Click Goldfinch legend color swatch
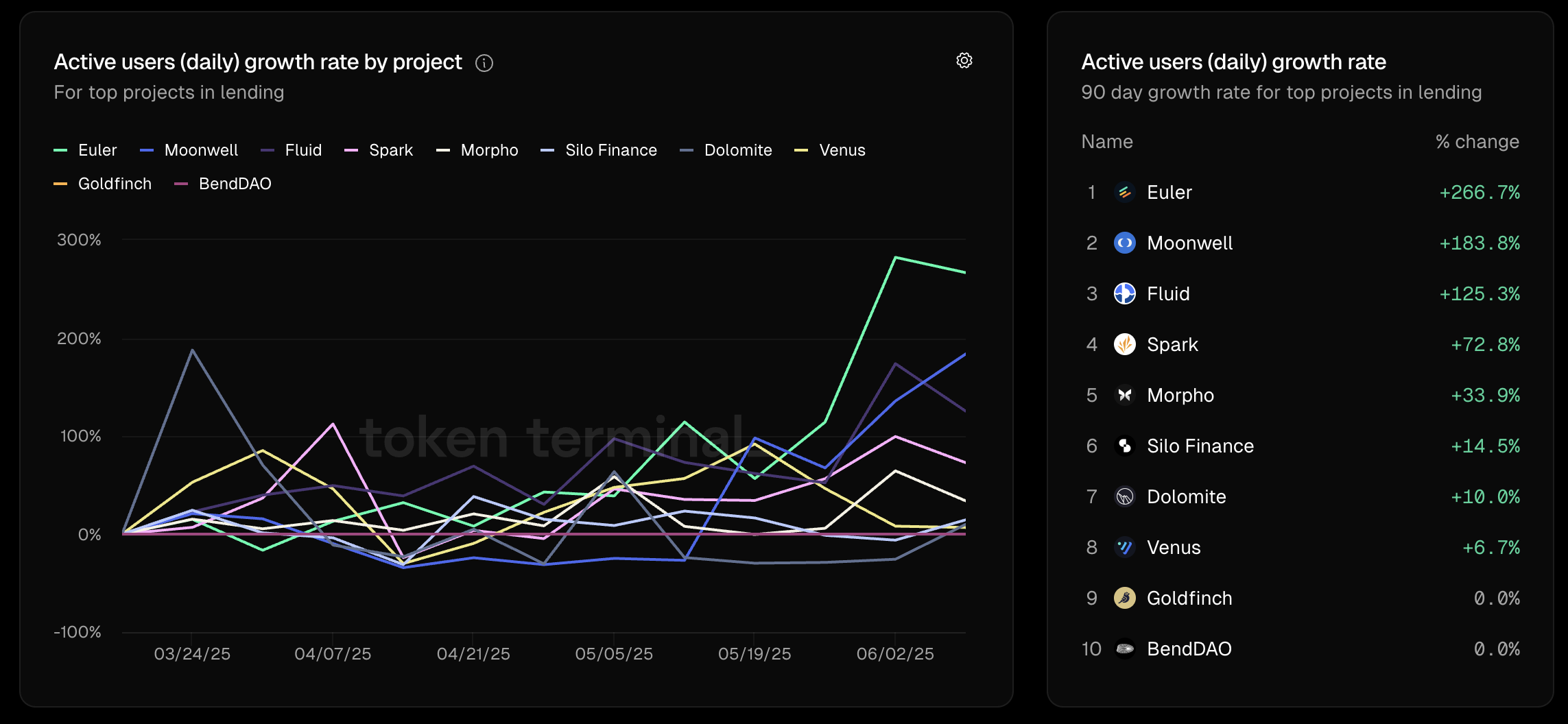The width and height of the screenshot is (1568, 724). 60,184
